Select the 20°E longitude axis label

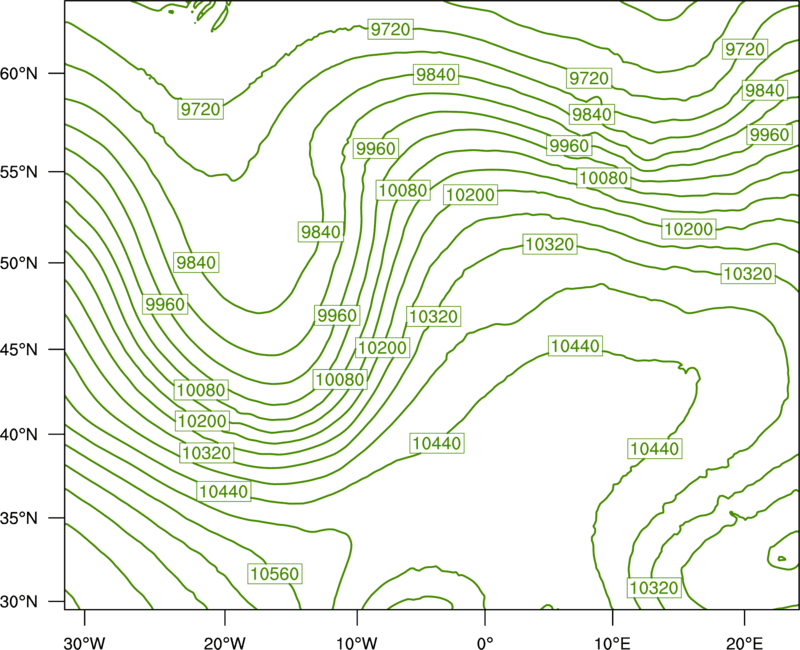pos(744,643)
